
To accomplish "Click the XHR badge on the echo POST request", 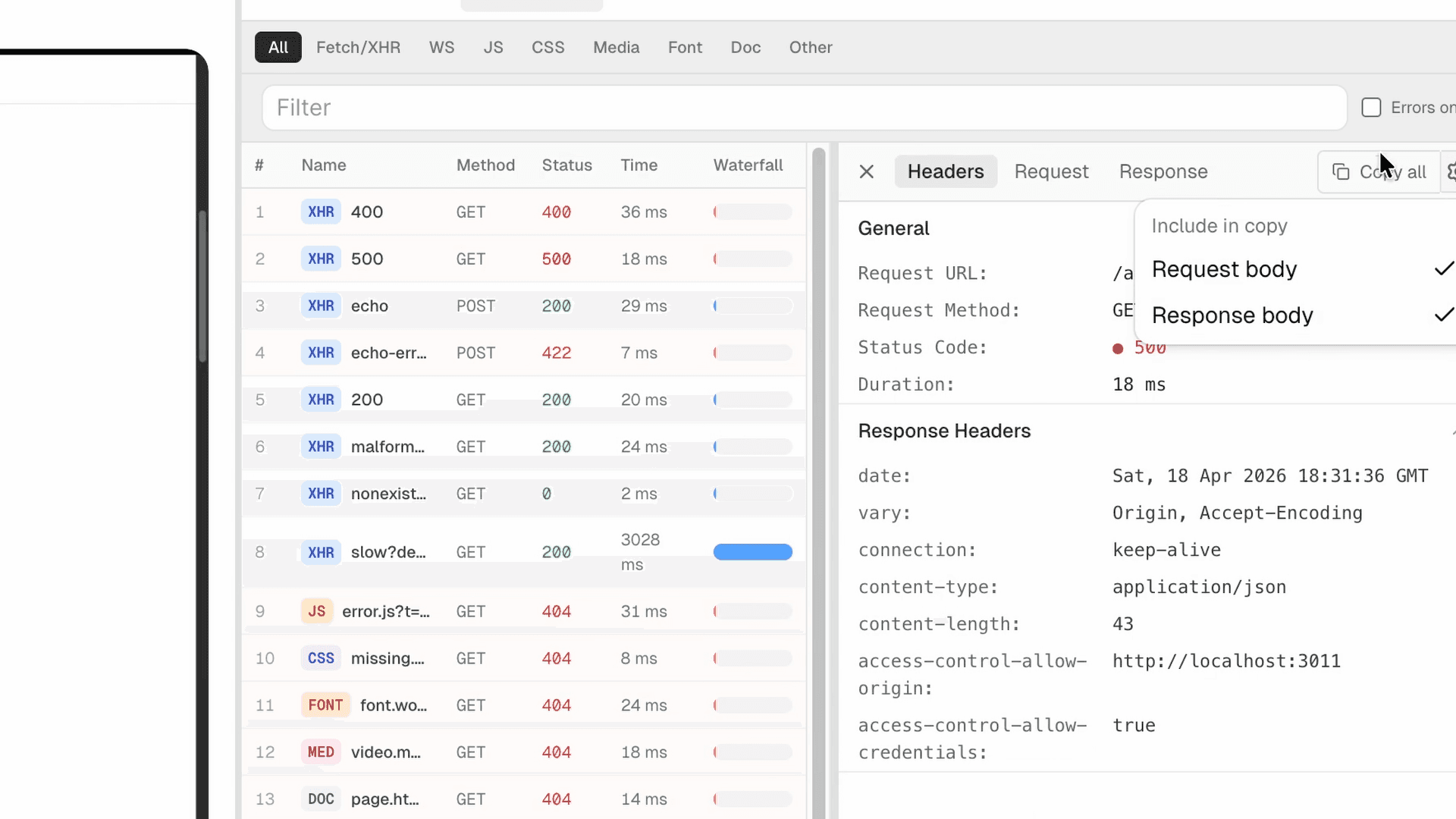I will (321, 306).
